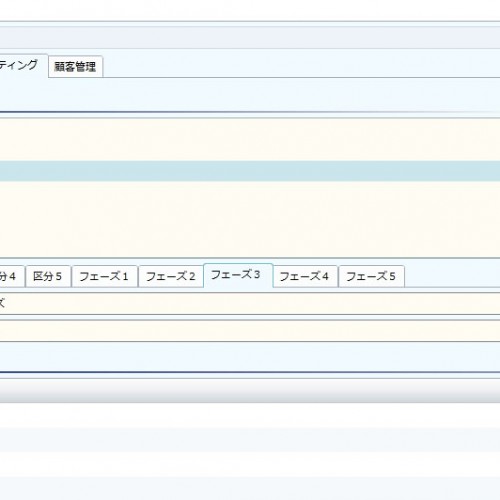Screen dimensions: 500x500
Task: Select the フェーズ1 tab
Action: click(x=104, y=276)
